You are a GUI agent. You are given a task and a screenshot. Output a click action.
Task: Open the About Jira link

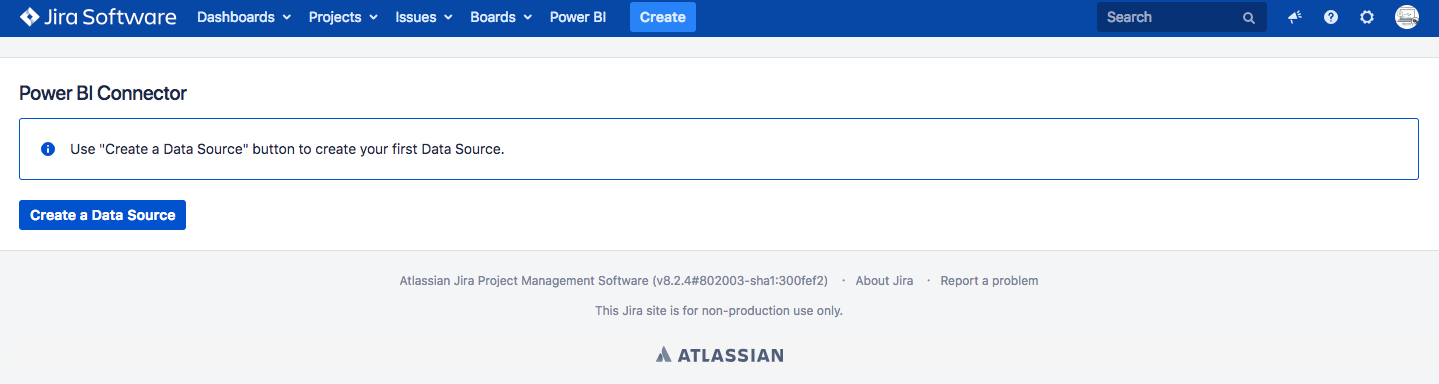click(884, 281)
